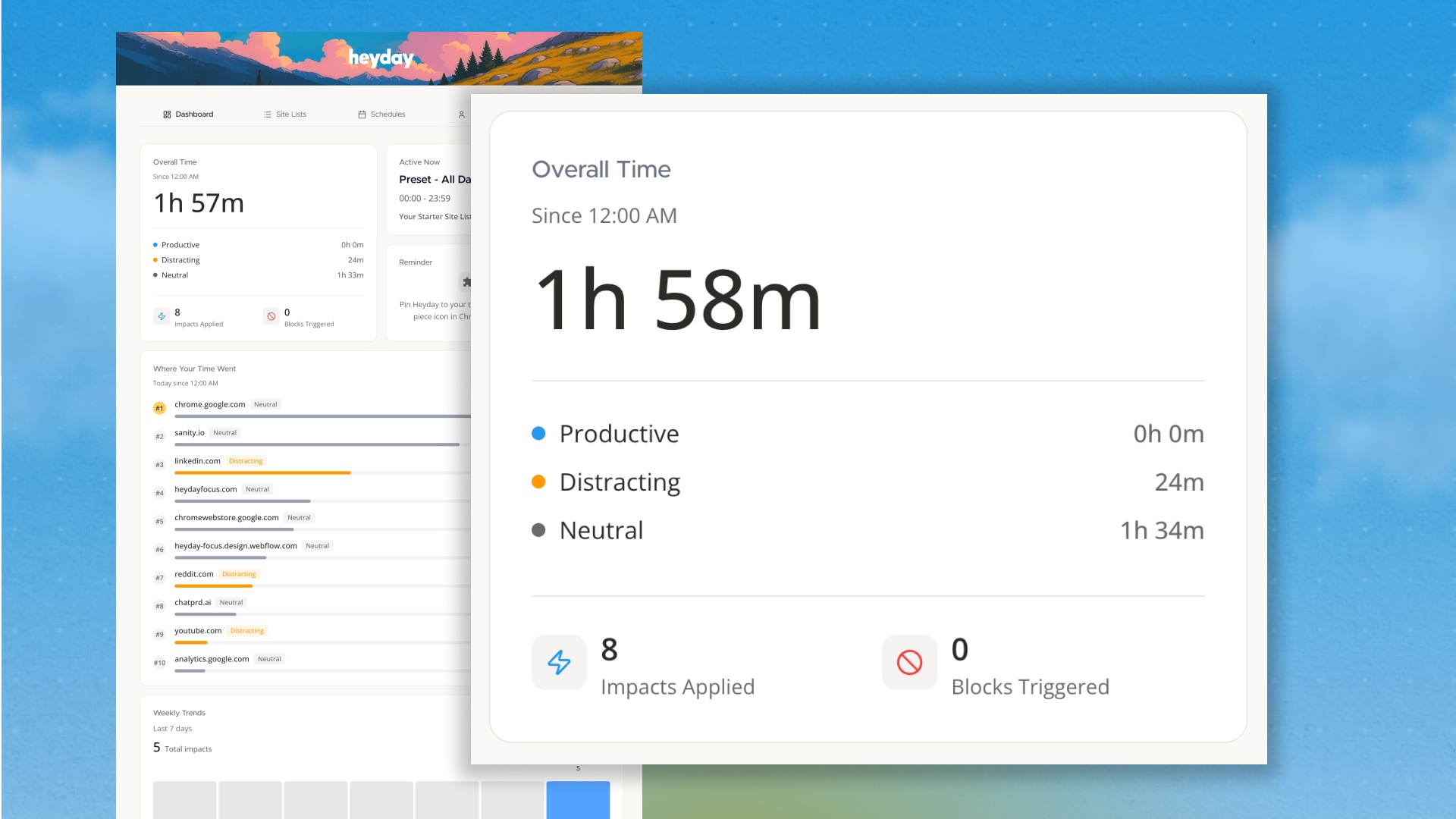Click the small lightning icon beside 8 Impacts Applied
Viewport: 1456px width, 819px height.
point(162,317)
